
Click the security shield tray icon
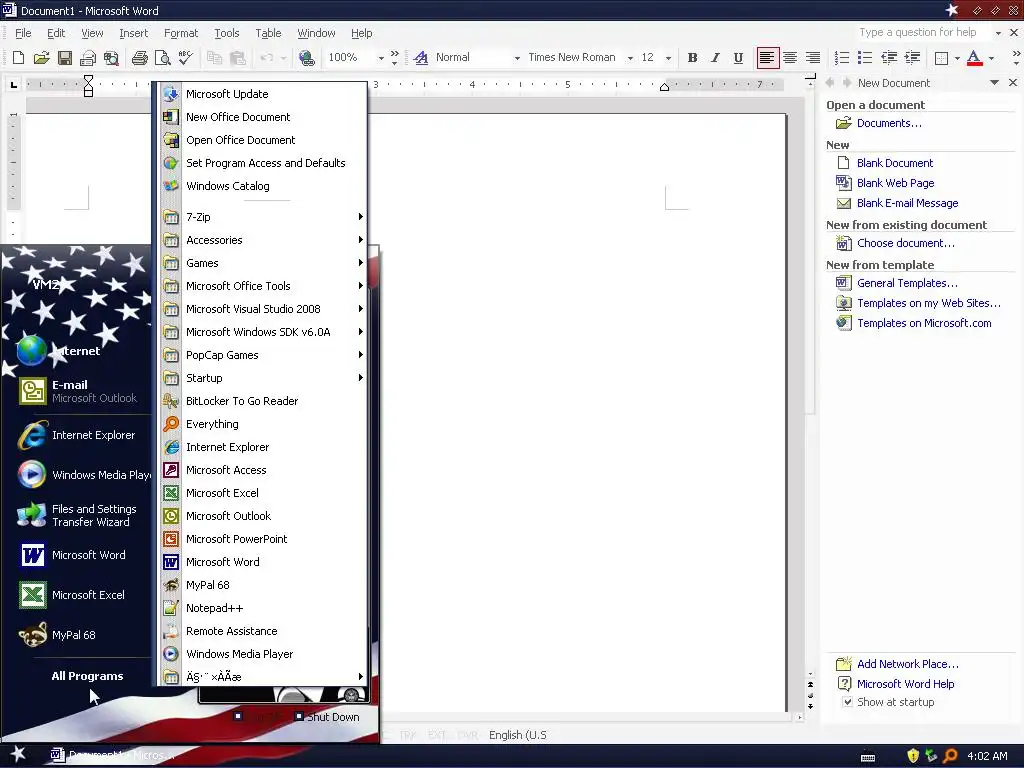(913, 756)
